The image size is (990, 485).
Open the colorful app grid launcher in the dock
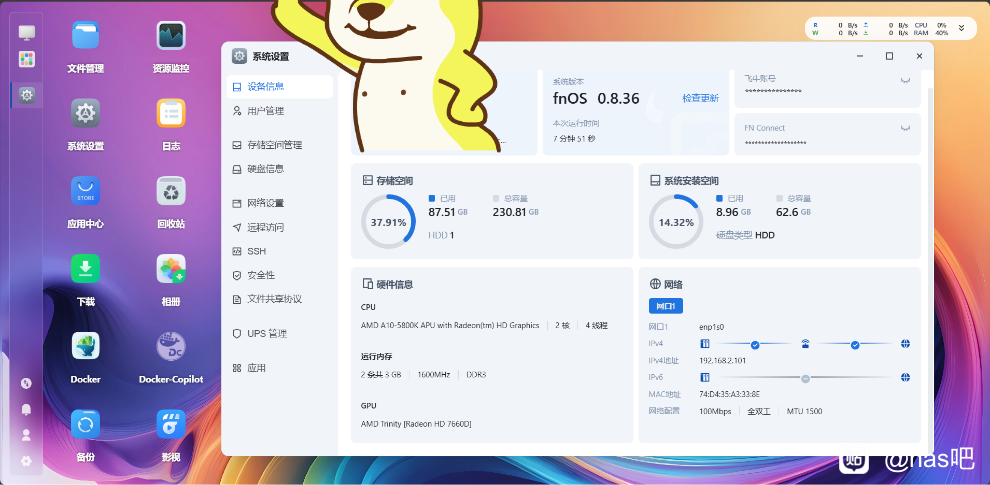tap(27, 59)
